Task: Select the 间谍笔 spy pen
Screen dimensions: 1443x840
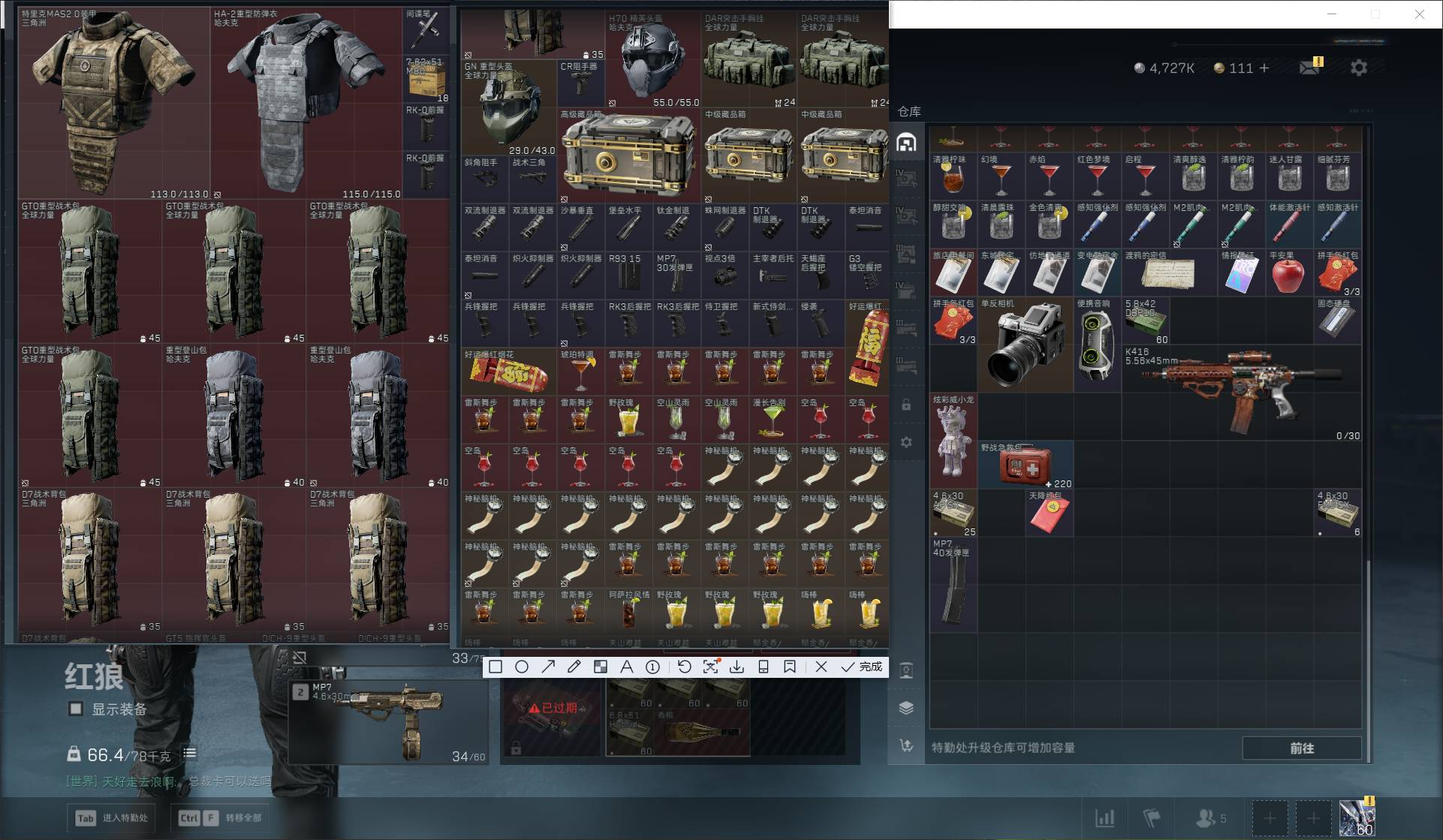Action: tap(426, 31)
